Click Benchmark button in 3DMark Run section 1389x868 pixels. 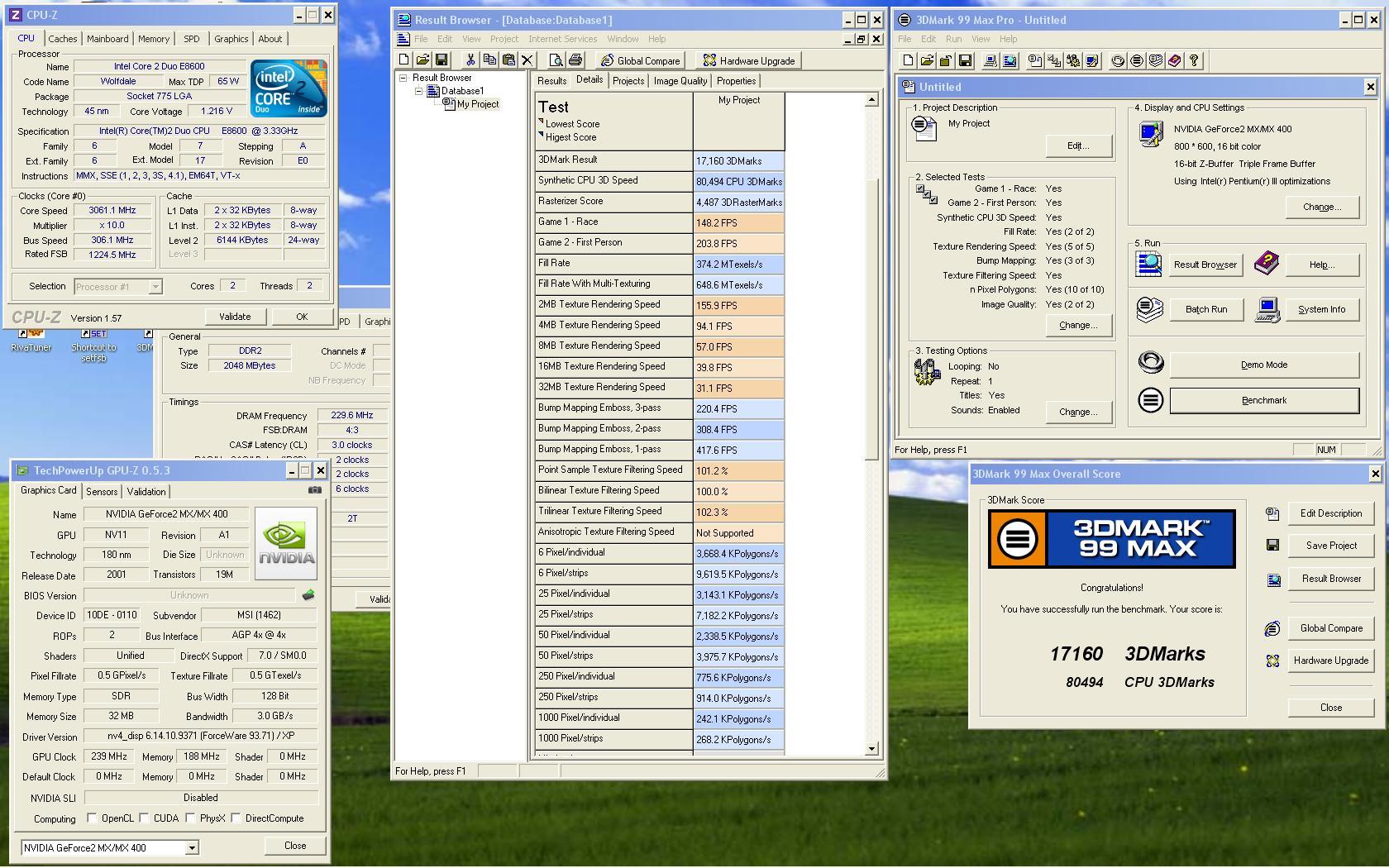pos(1264,401)
